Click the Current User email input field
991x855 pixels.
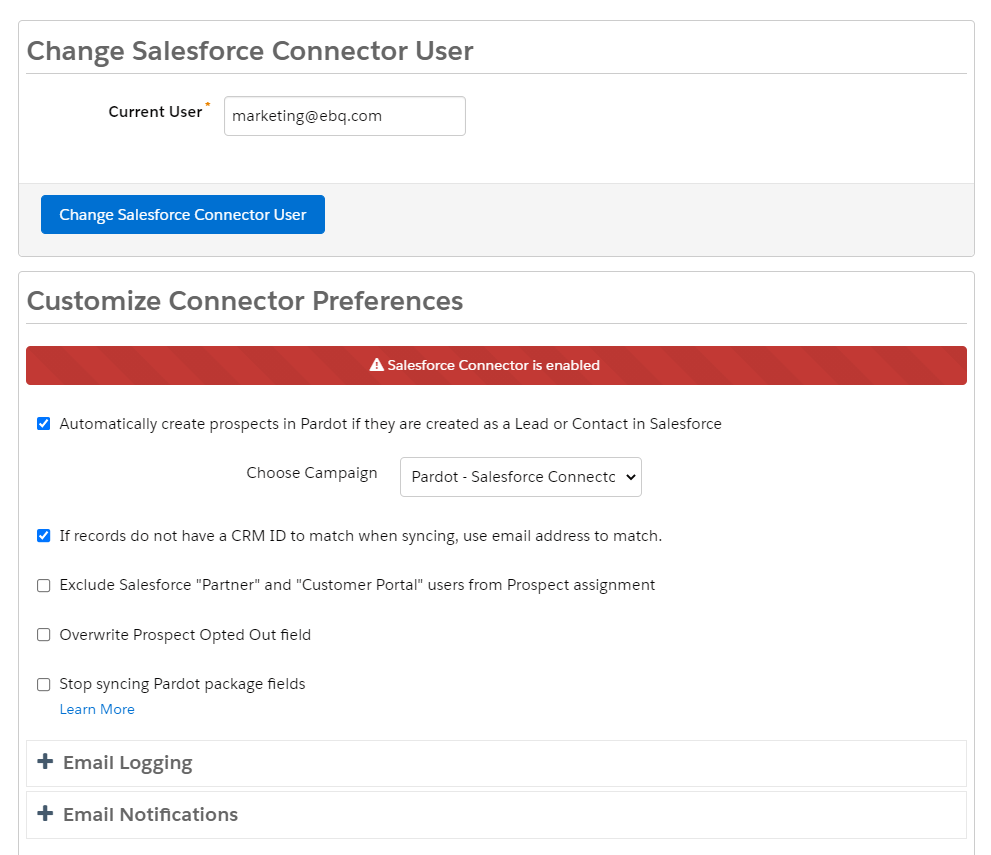pyautogui.click(x=344, y=116)
